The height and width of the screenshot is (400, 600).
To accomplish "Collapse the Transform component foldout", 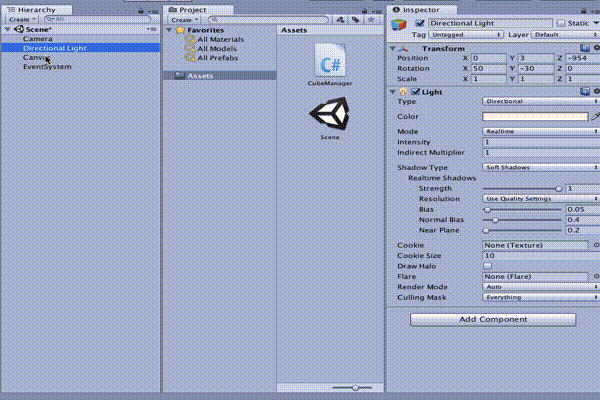I will [x=392, y=48].
